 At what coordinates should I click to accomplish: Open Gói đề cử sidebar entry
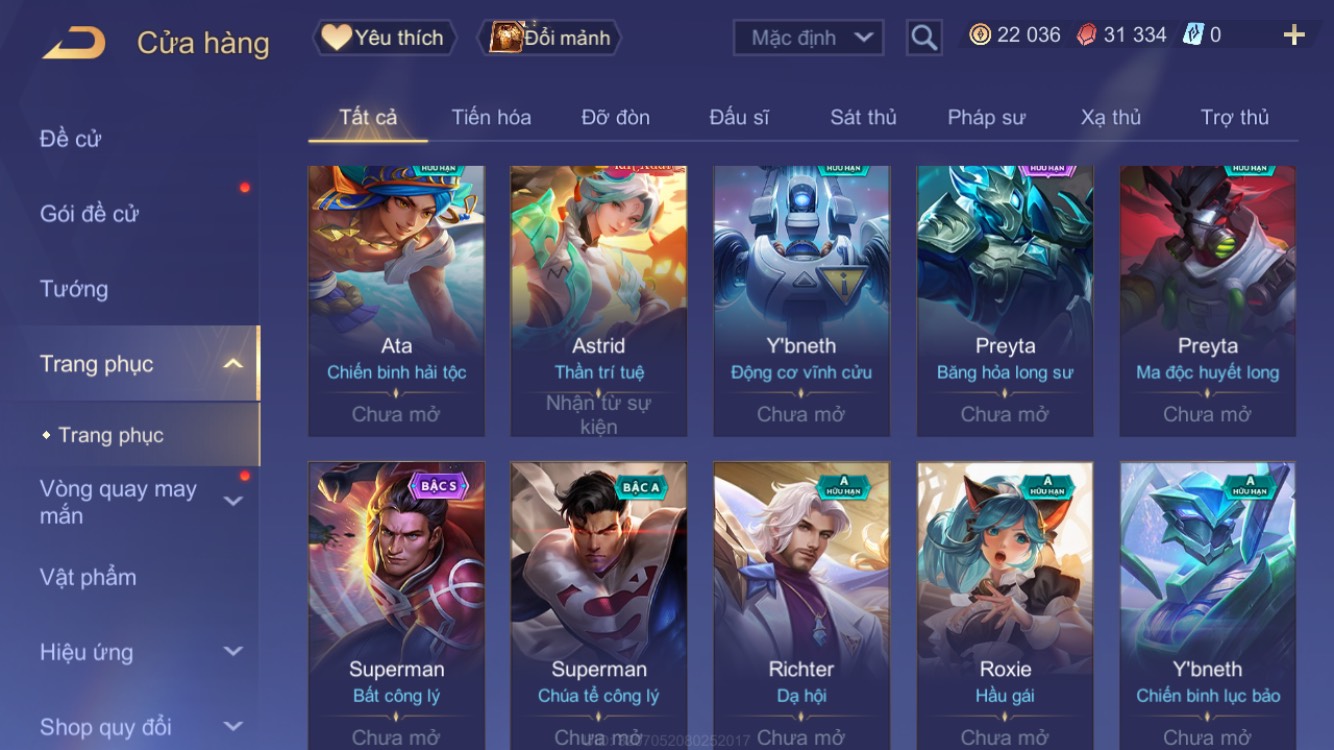(x=89, y=213)
